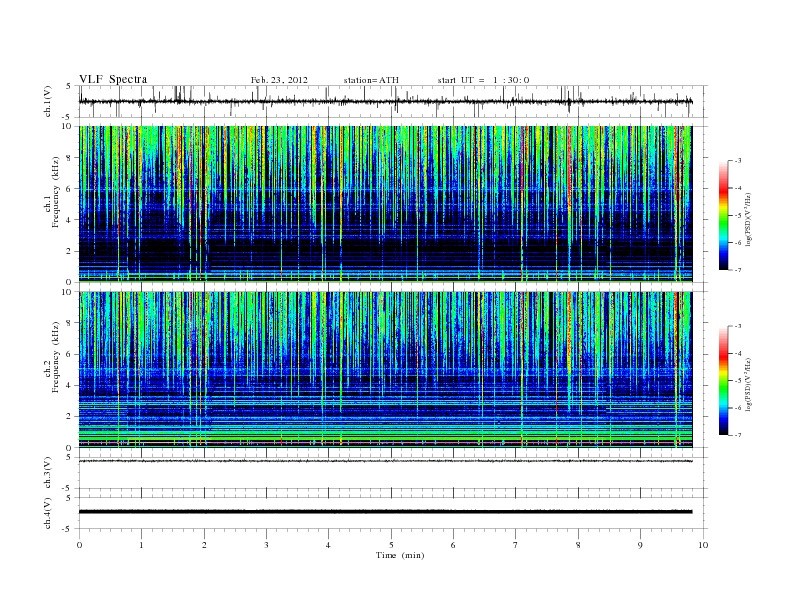Click the ch.2 spectrogram color bar
Screen dimensions: 792x612
pos(723,380)
